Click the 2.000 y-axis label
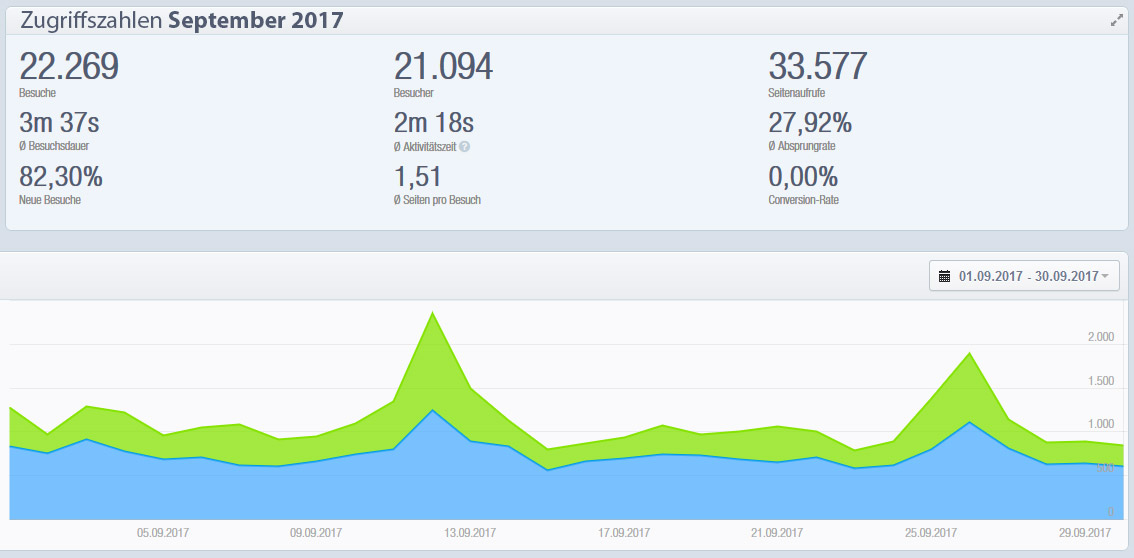 (1100, 337)
